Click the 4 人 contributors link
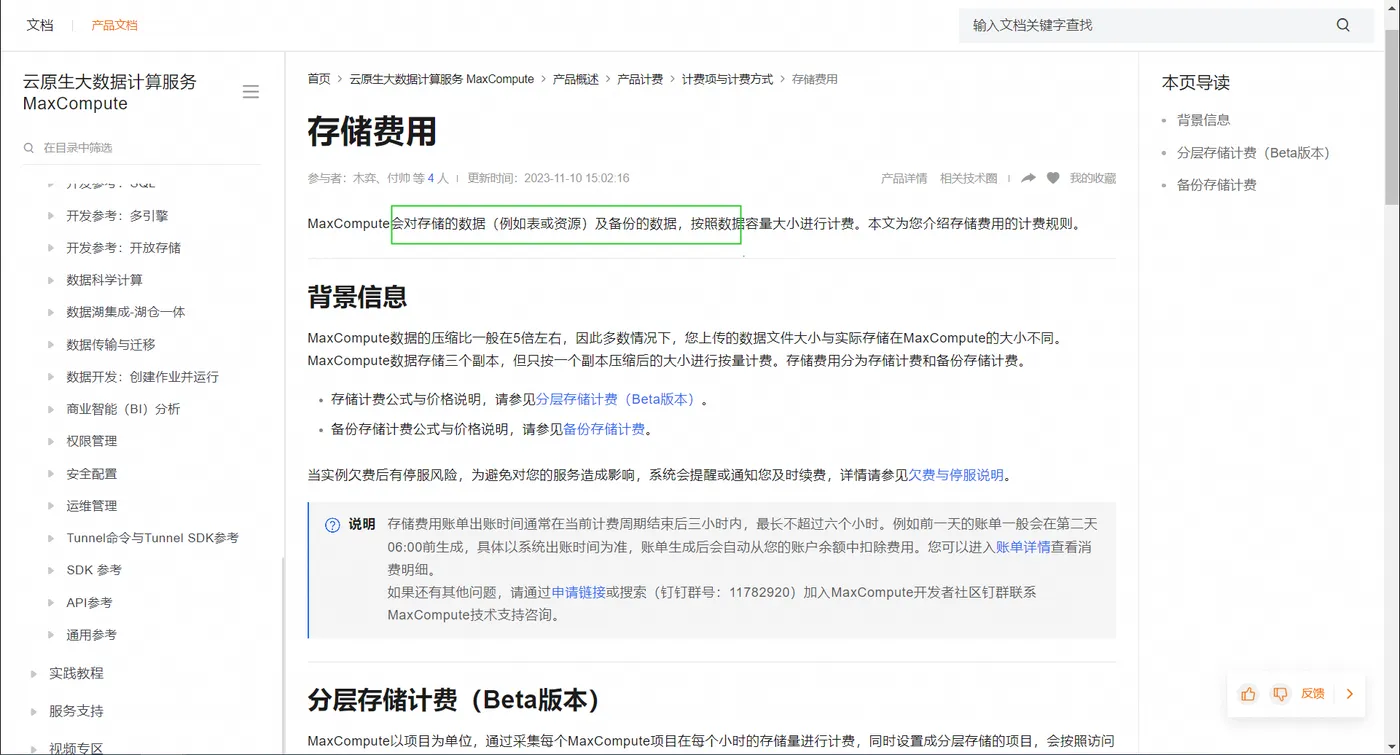The image size is (1400, 755). tap(438, 178)
